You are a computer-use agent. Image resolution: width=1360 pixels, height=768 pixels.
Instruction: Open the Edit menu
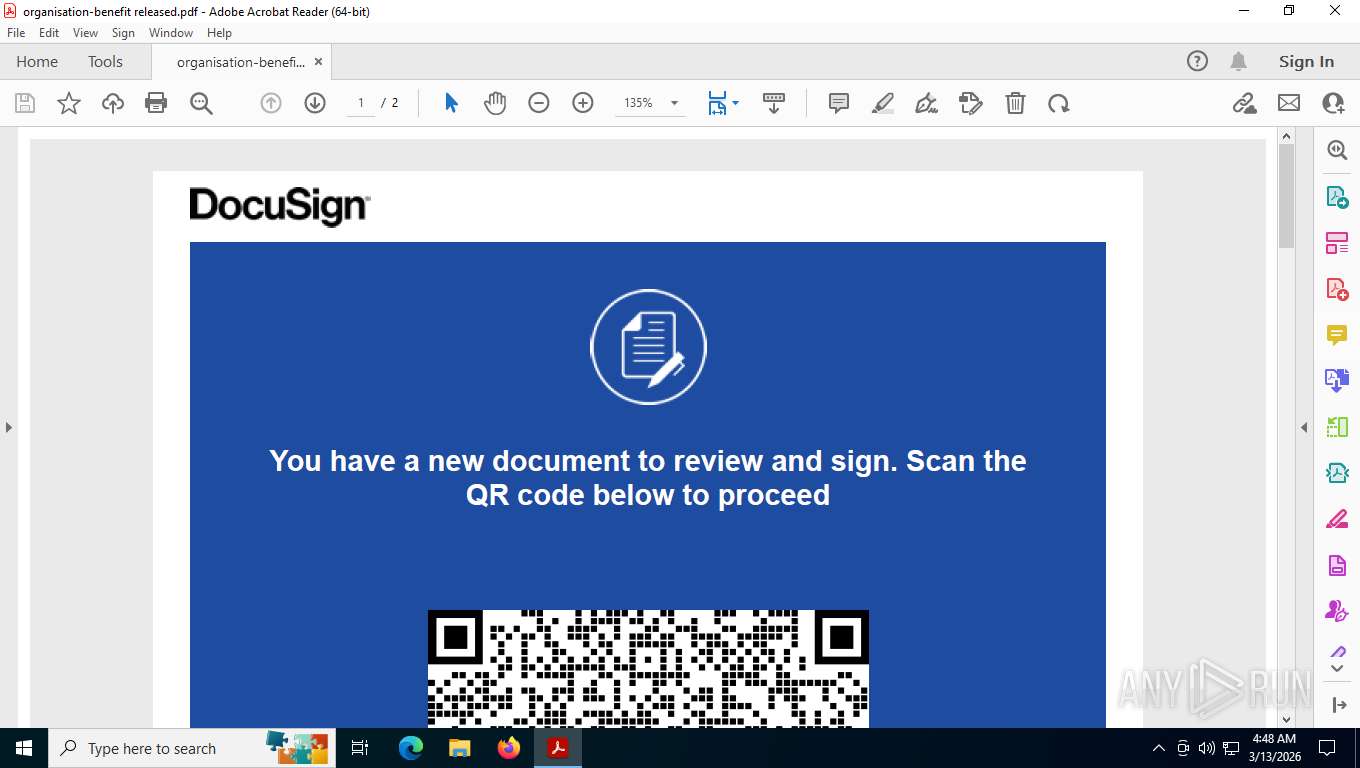49,33
